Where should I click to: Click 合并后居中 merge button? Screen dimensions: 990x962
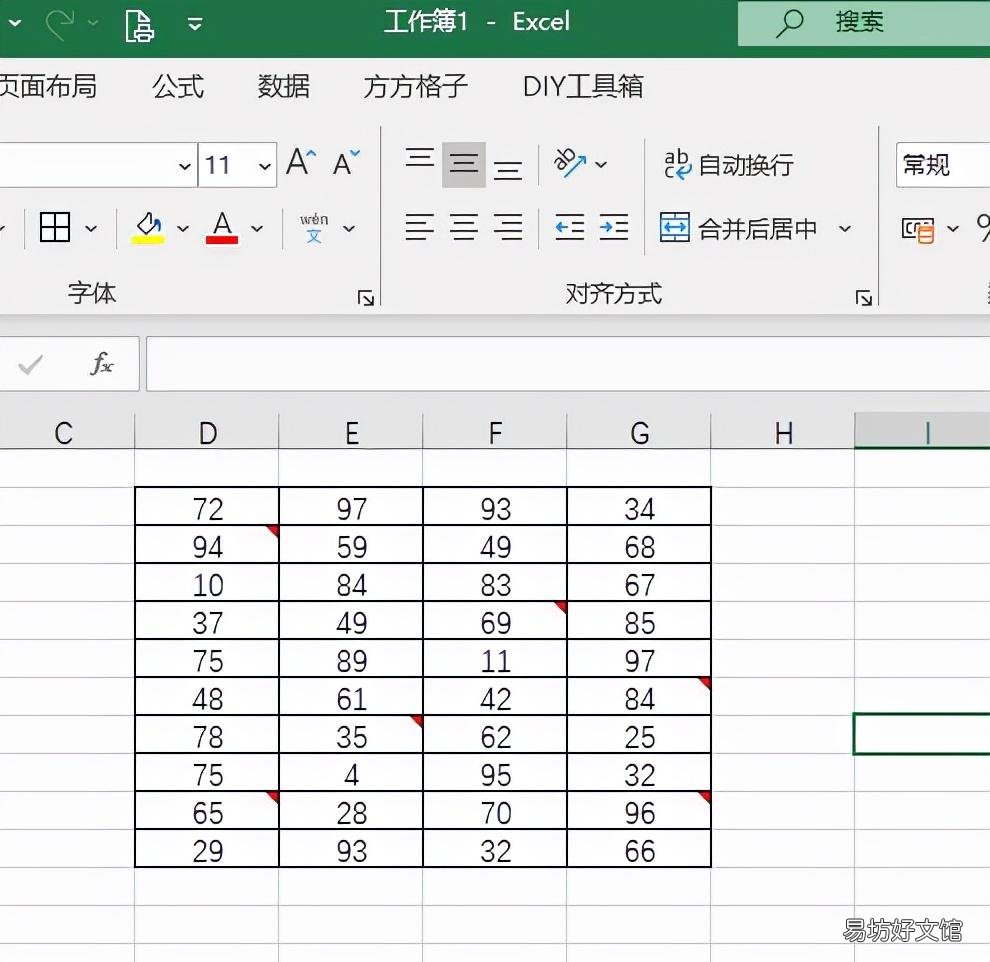738,228
